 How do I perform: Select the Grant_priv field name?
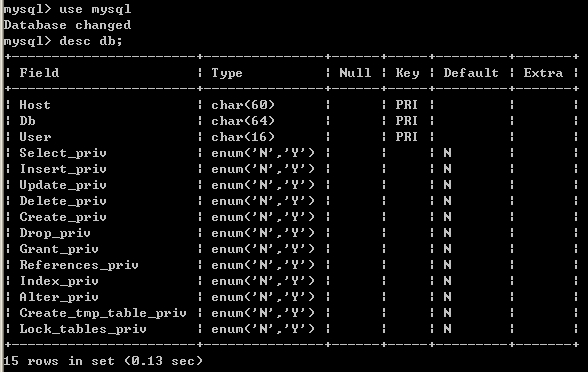(59, 249)
